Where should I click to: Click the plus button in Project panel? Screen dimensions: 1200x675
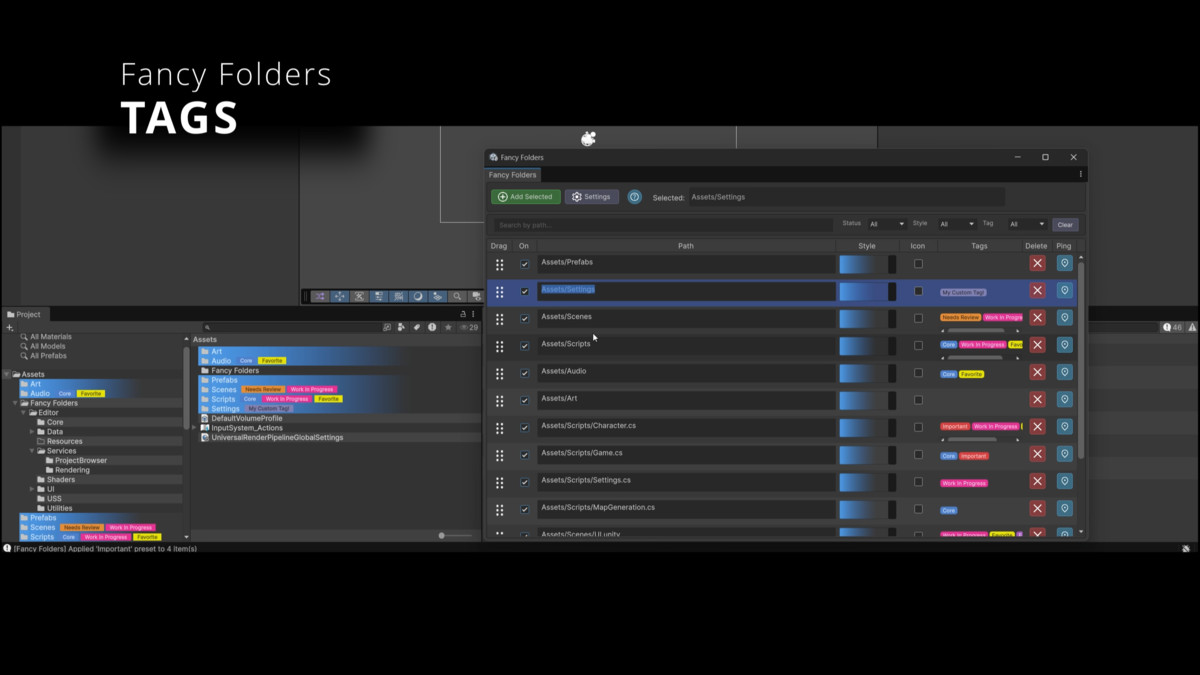click(10, 327)
